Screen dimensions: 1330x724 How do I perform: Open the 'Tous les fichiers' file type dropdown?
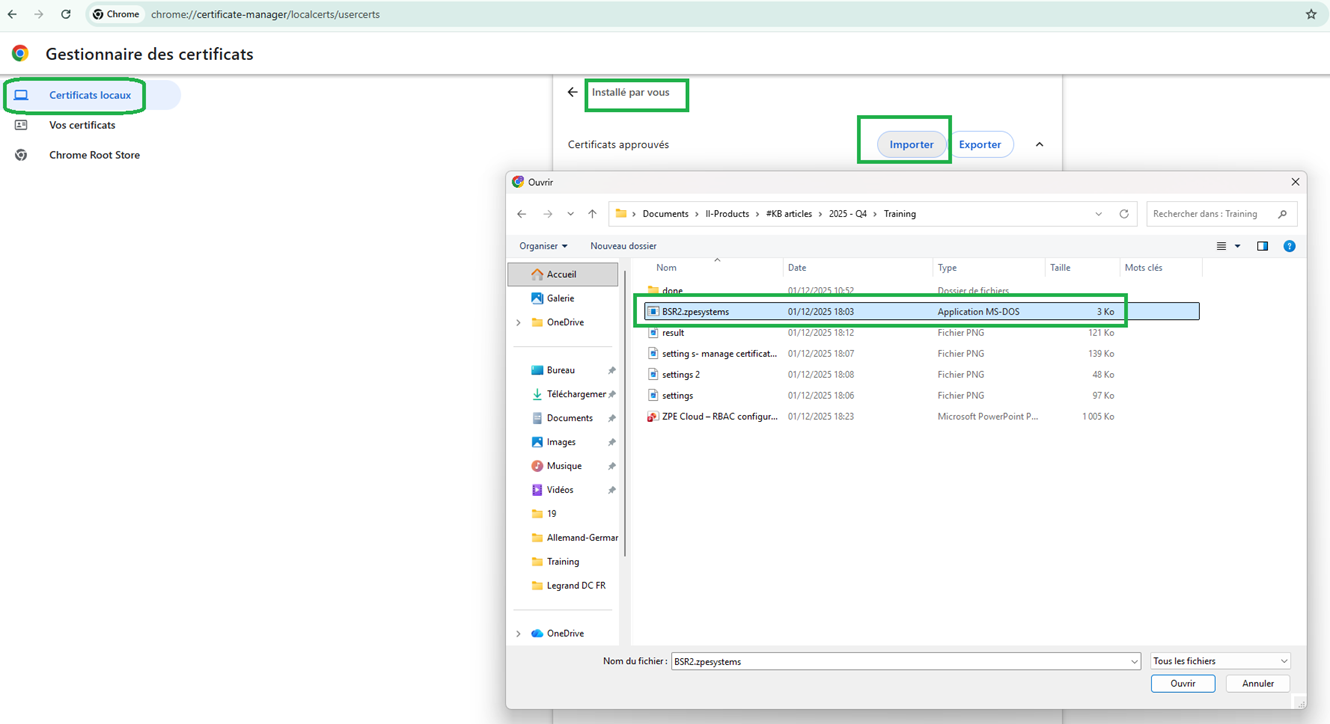point(1220,661)
